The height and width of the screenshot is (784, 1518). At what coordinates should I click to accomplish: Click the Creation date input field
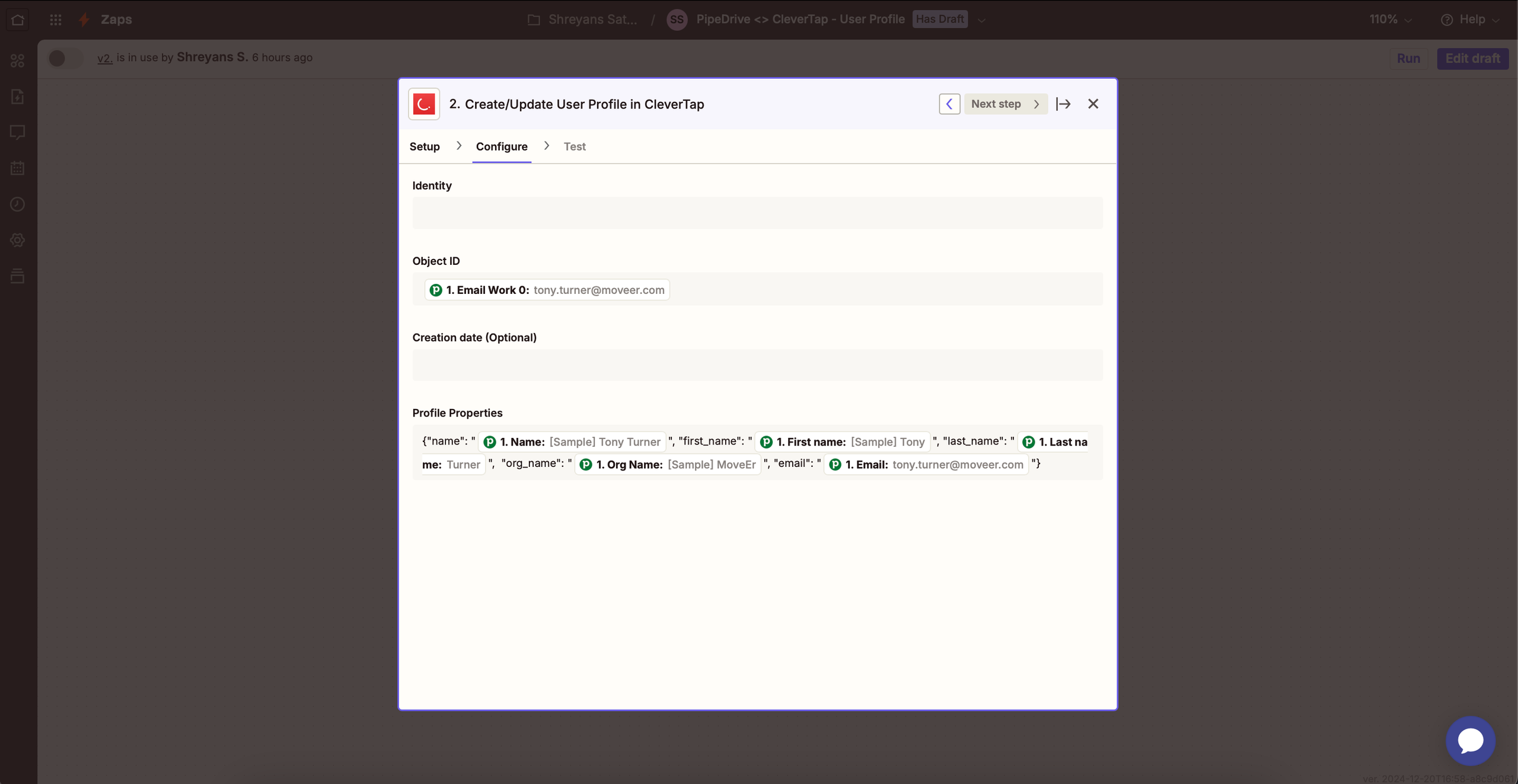757,365
